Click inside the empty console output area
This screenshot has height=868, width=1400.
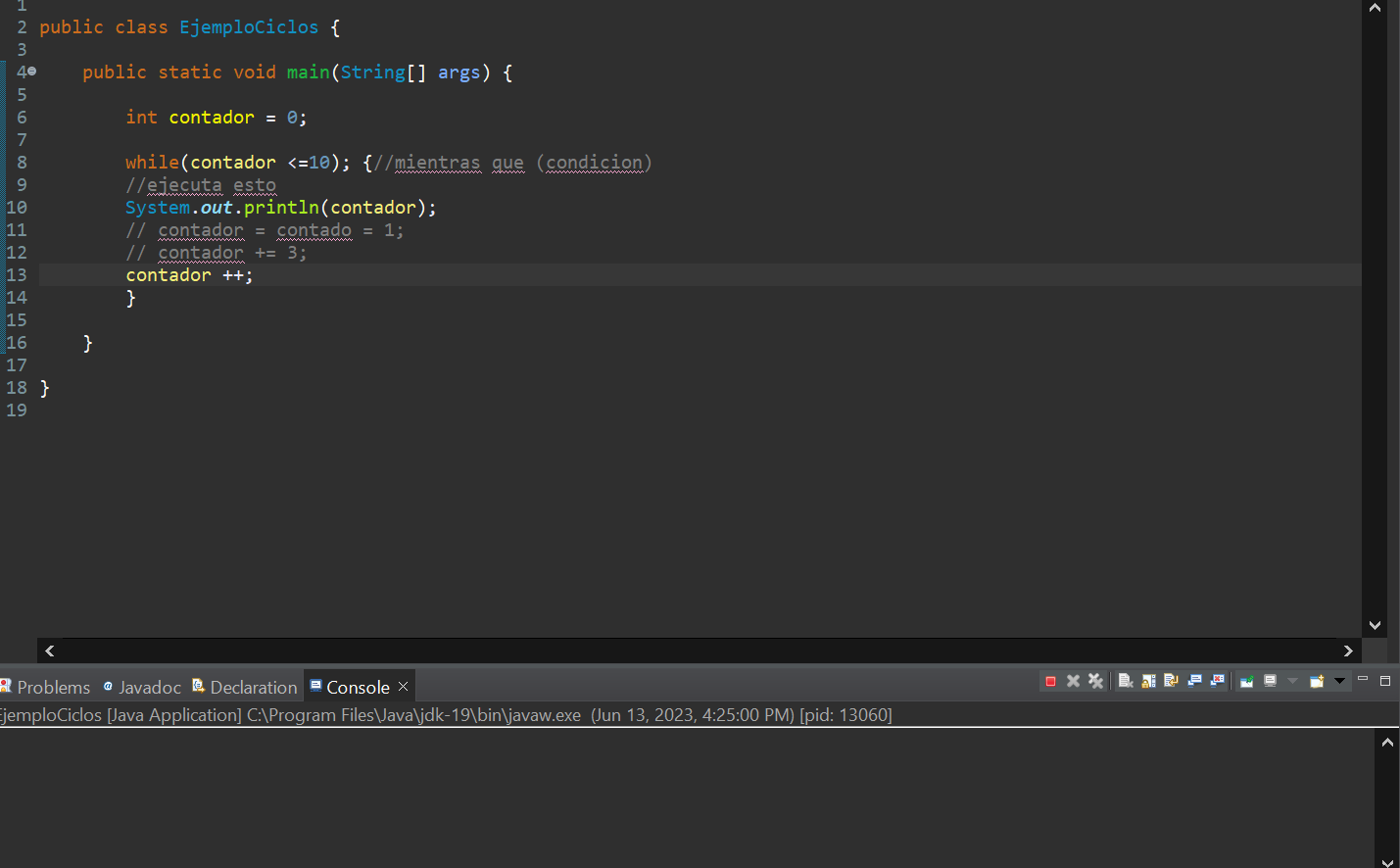(x=686, y=798)
